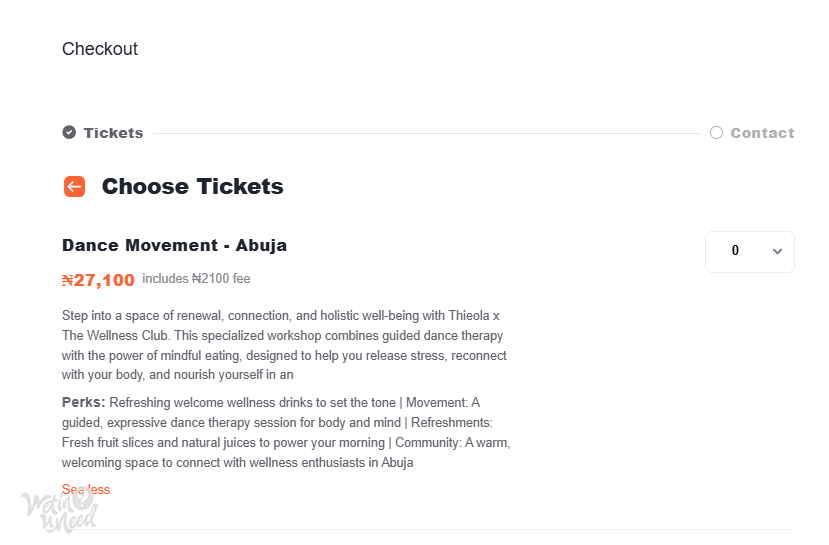Select the Contact step empty circle
829x545 pixels.
tap(716, 133)
